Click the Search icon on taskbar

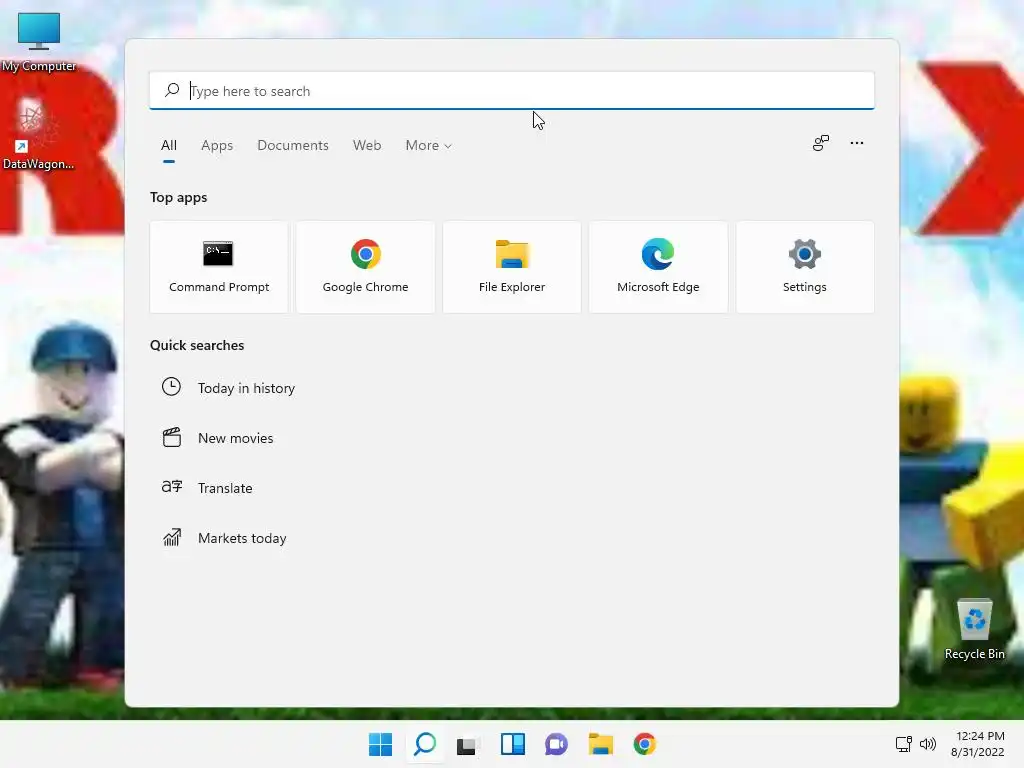coord(425,744)
